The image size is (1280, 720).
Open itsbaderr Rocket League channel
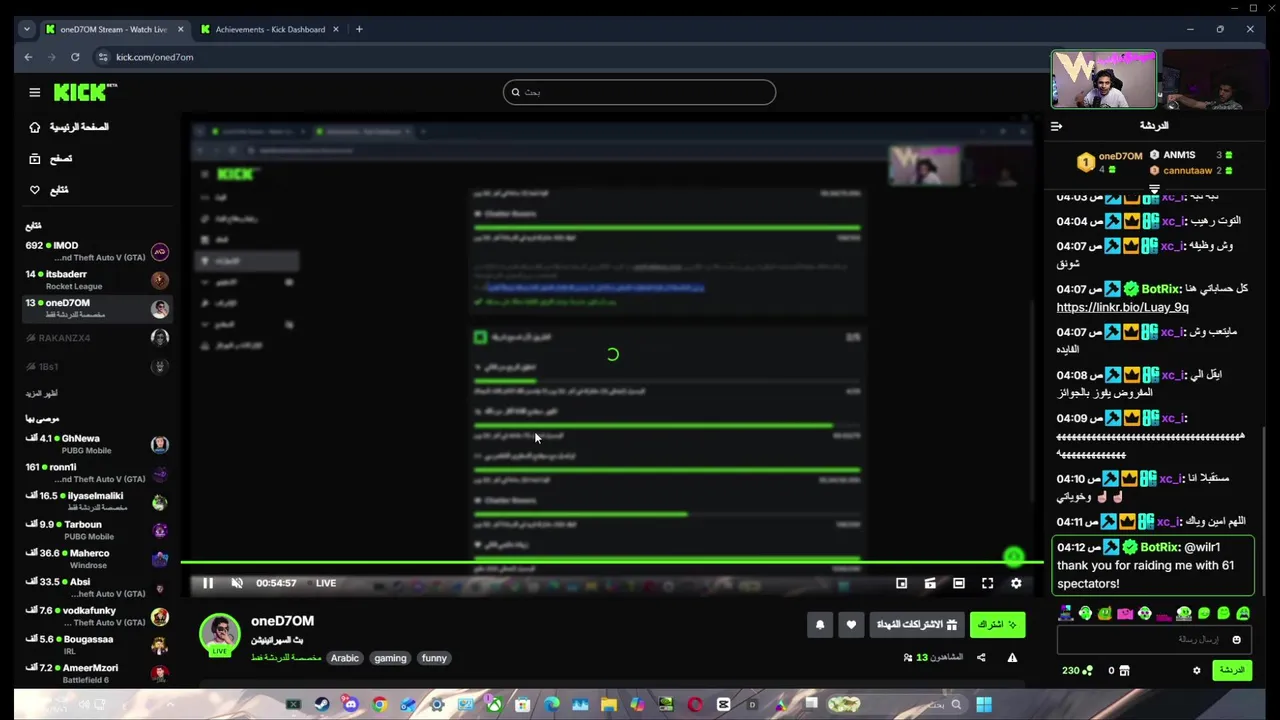click(97, 280)
